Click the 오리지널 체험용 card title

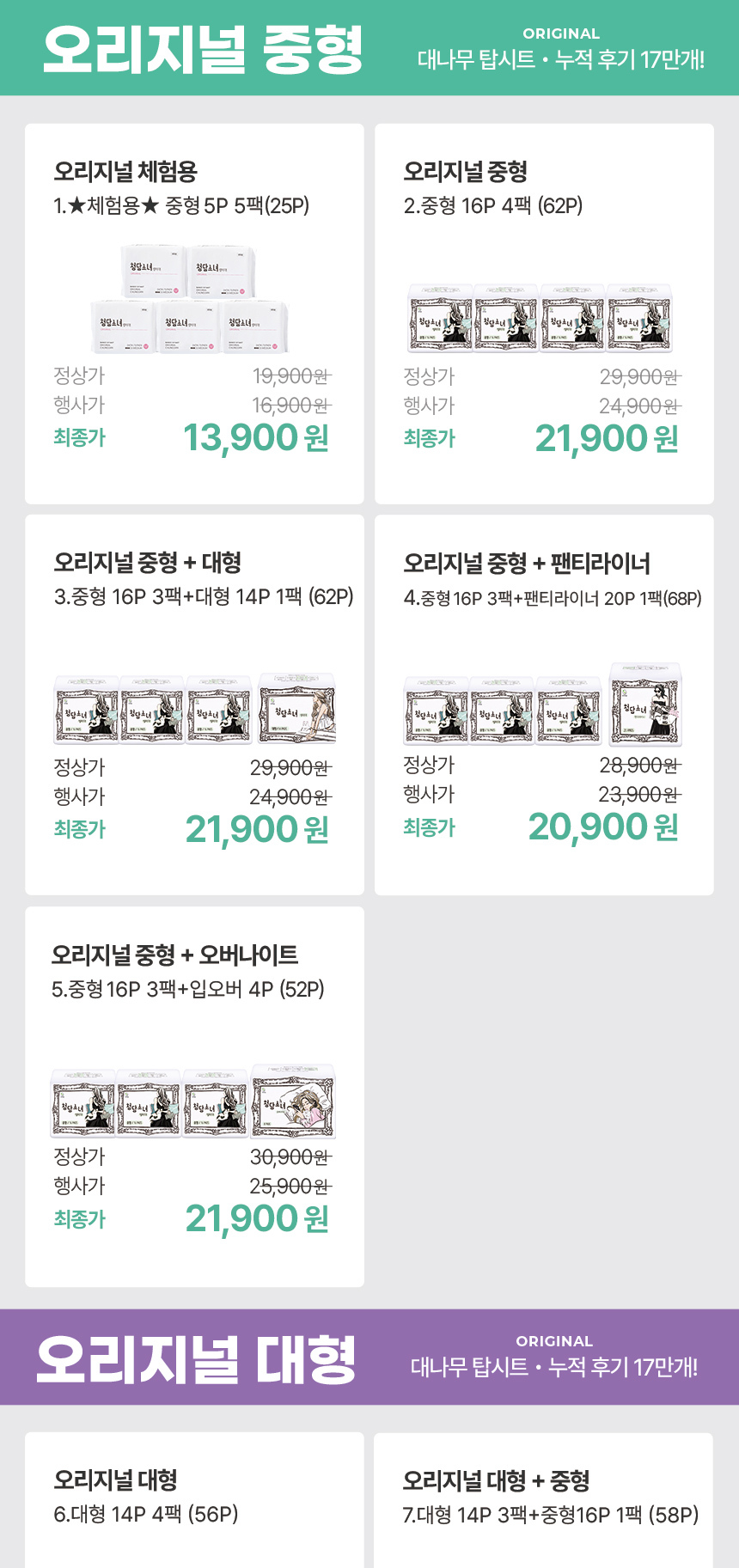(x=125, y=172)
